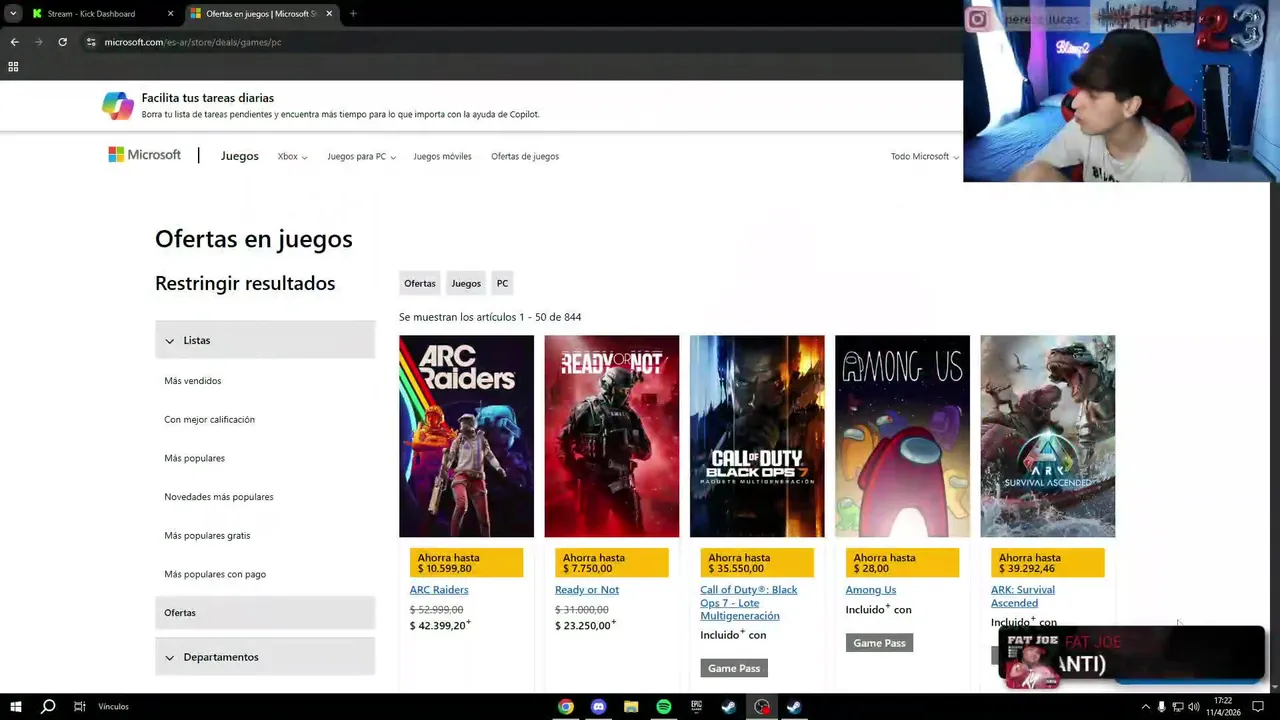
Task: Click the Ofertas filter chip
Action: click(x=420, y=283)
